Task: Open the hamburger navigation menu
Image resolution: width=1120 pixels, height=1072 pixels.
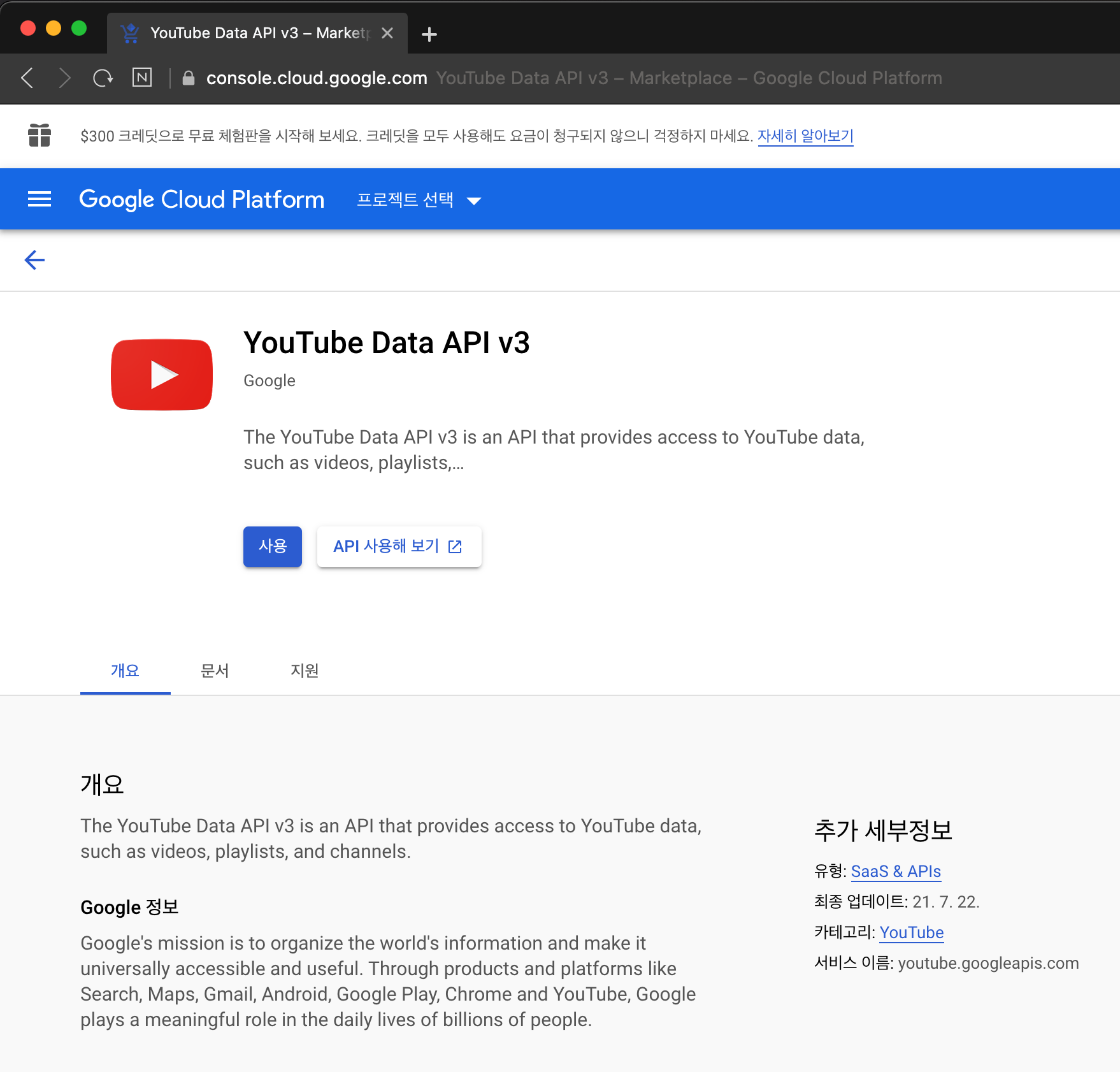Action: coord(39,199)
